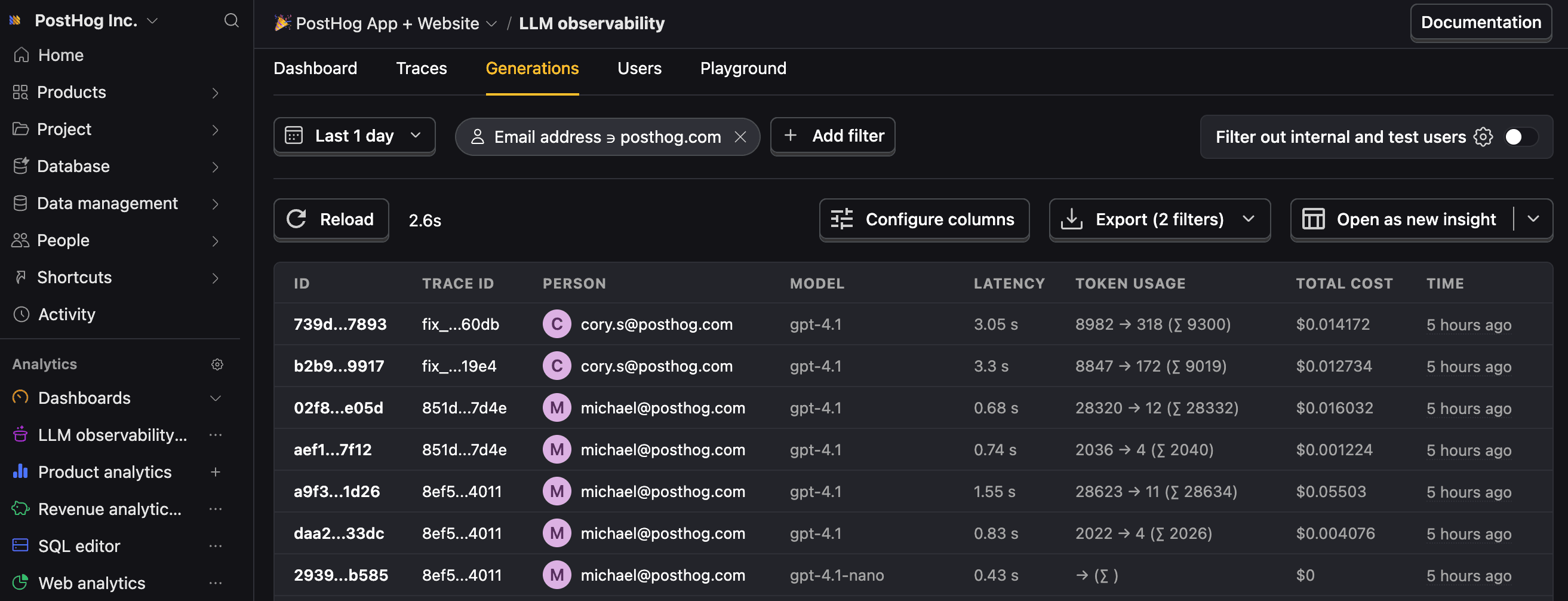Open the Playground tab
The width and height of the screenshot is (1568, 601).
(743, 68)
